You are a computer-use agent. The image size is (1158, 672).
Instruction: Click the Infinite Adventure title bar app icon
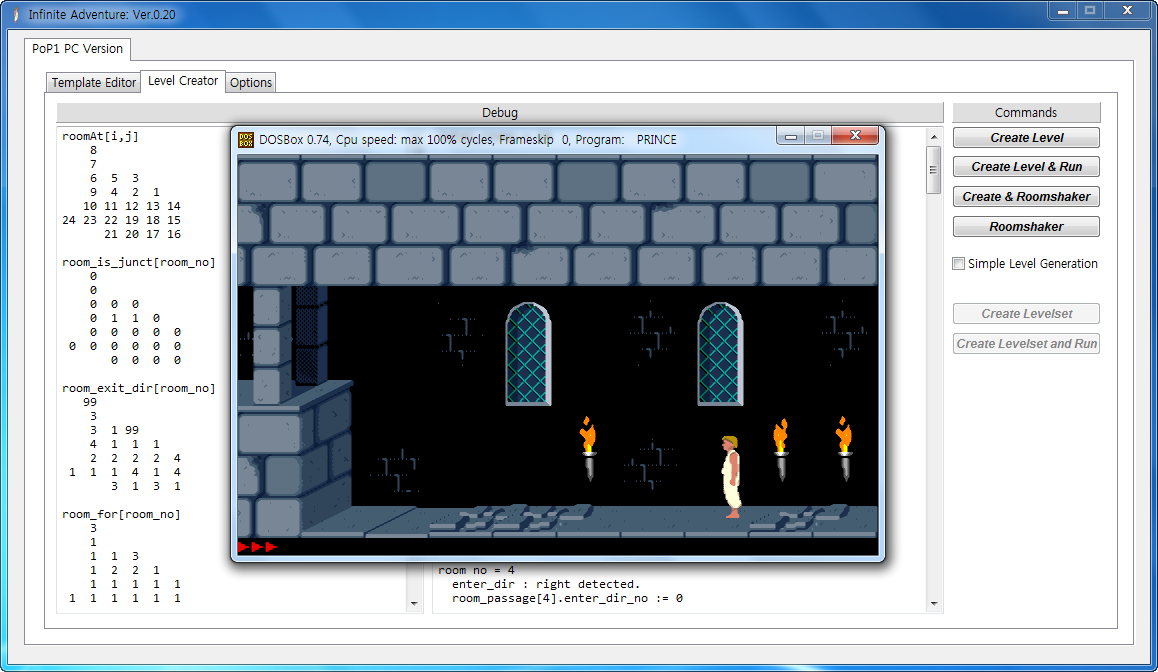click(16, 14)
